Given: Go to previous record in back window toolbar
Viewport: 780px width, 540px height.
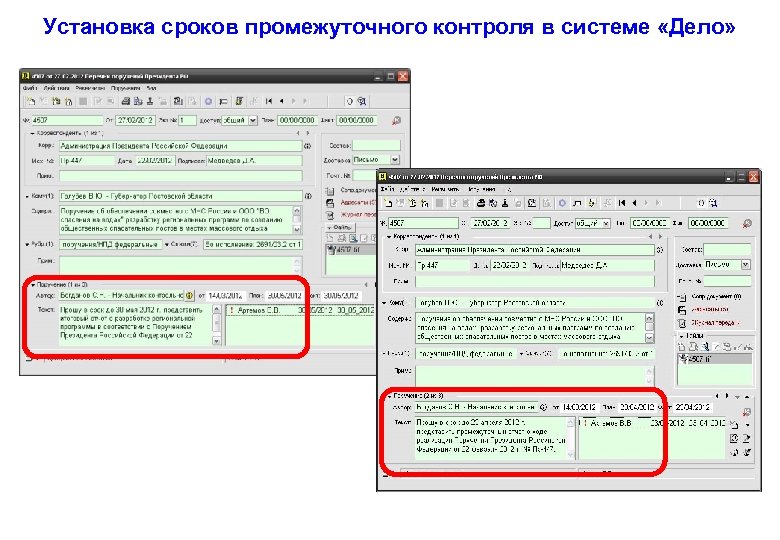Looking at the screenshot, I should [x=282, y=101].
